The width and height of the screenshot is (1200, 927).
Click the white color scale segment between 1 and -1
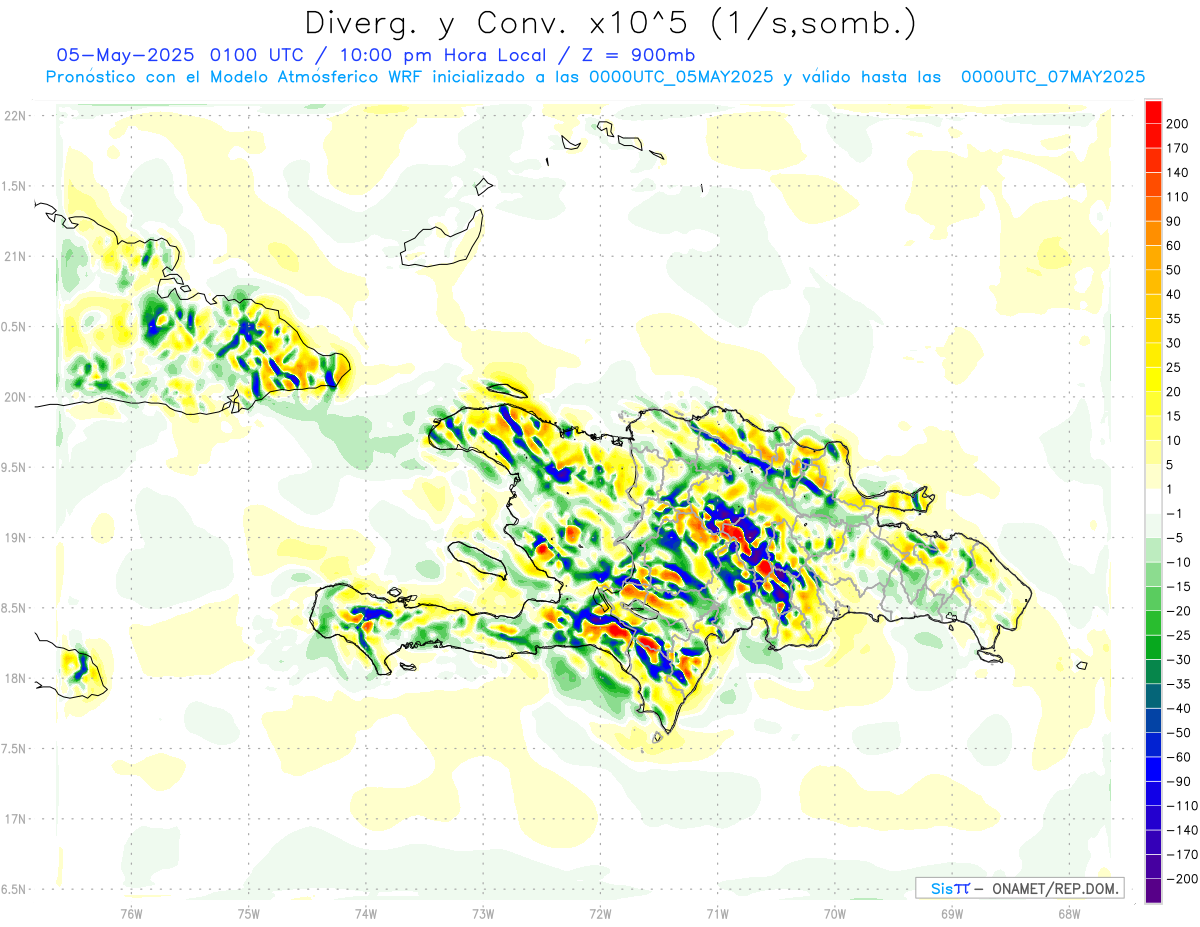(1153, 501)
